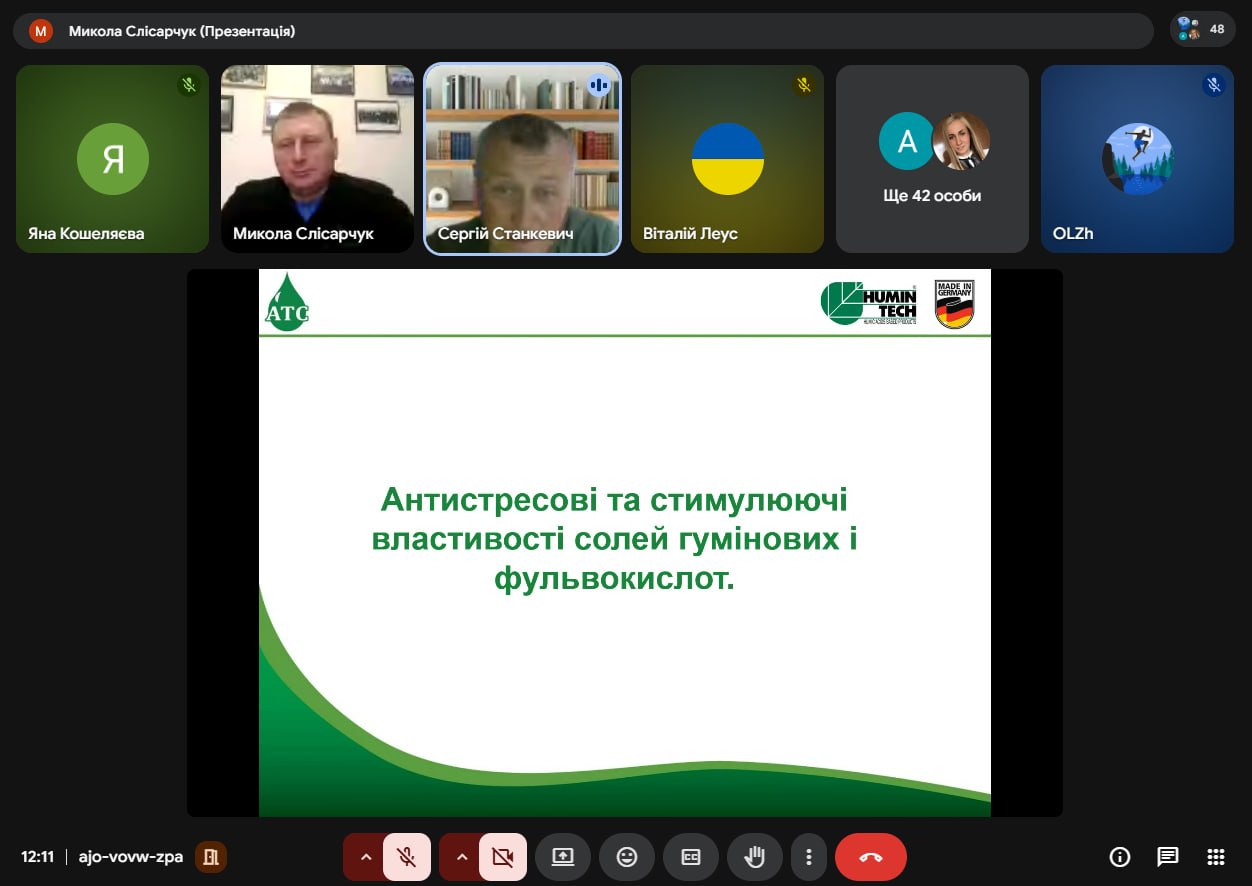Image resolution: width=1252 pixels, height=886 pixels.
Task: Expand audio settings arrow beside microphone
Action: click(366, 857)
